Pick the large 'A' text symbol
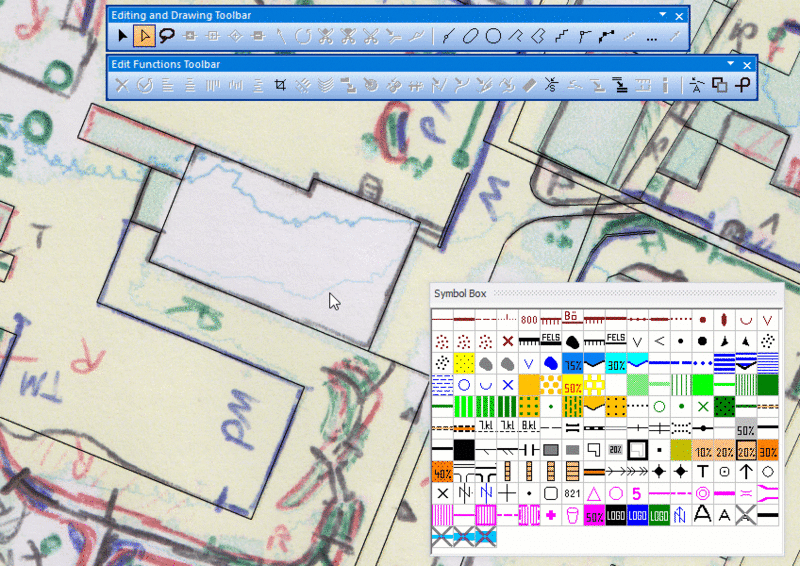800x566 pixels. (x=703, y=515)
